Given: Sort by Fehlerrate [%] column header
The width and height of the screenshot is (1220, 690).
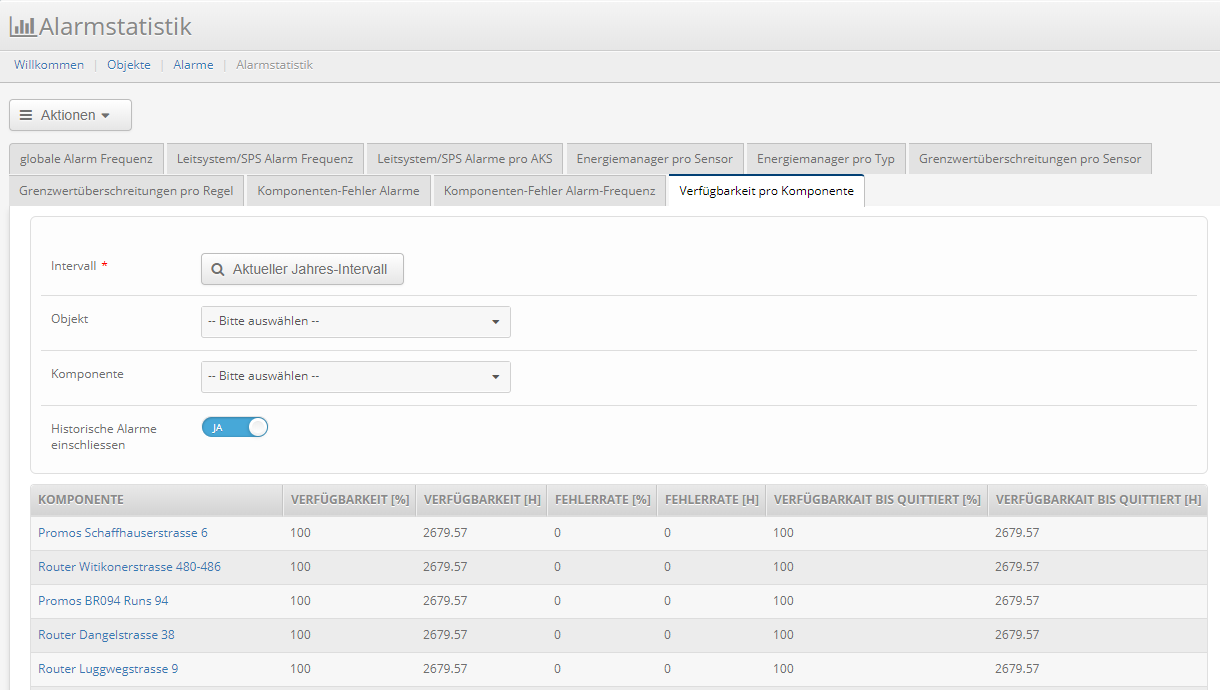Looking at the screenshot, I should (x=602, y=500).
